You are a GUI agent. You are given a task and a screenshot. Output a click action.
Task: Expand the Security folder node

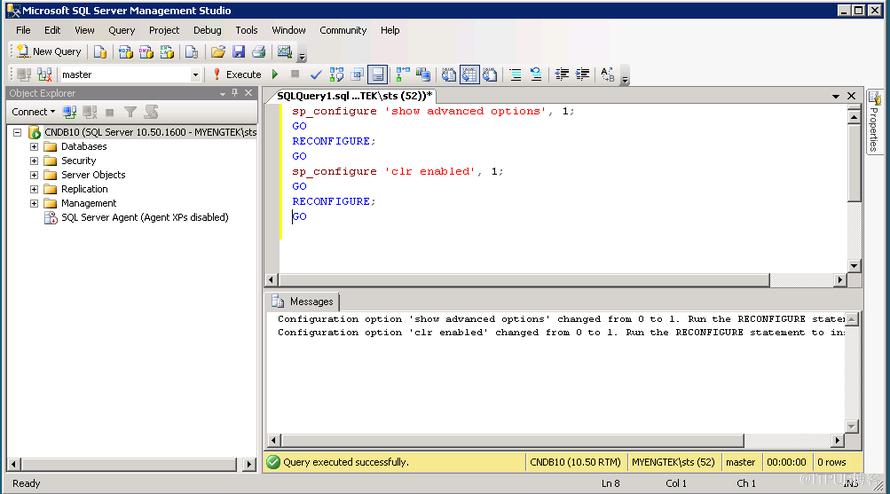[x=34, y=161]
